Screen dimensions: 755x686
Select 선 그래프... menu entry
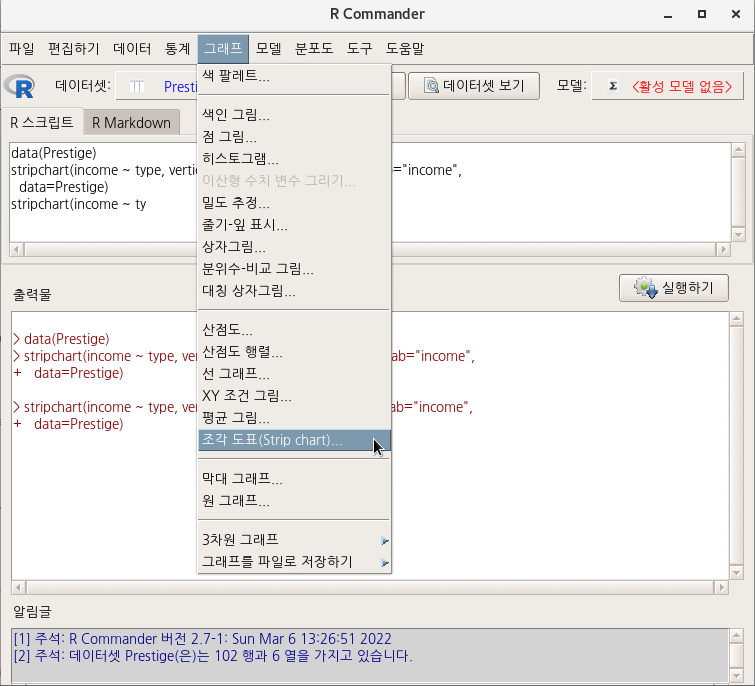point(294,374)
